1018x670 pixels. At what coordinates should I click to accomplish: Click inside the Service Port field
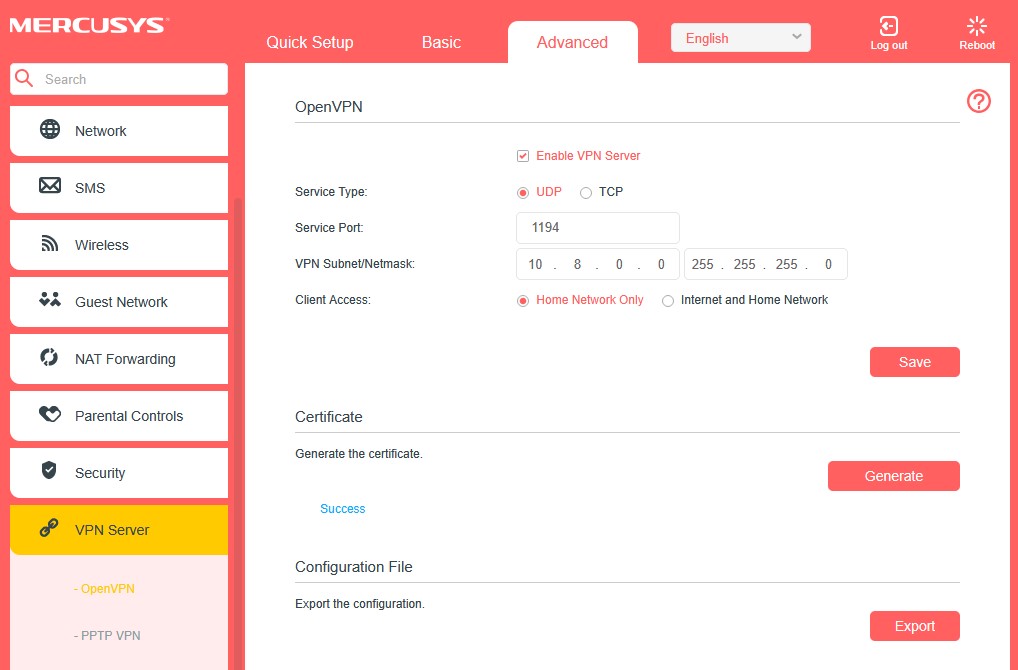[x=597, y=227]
